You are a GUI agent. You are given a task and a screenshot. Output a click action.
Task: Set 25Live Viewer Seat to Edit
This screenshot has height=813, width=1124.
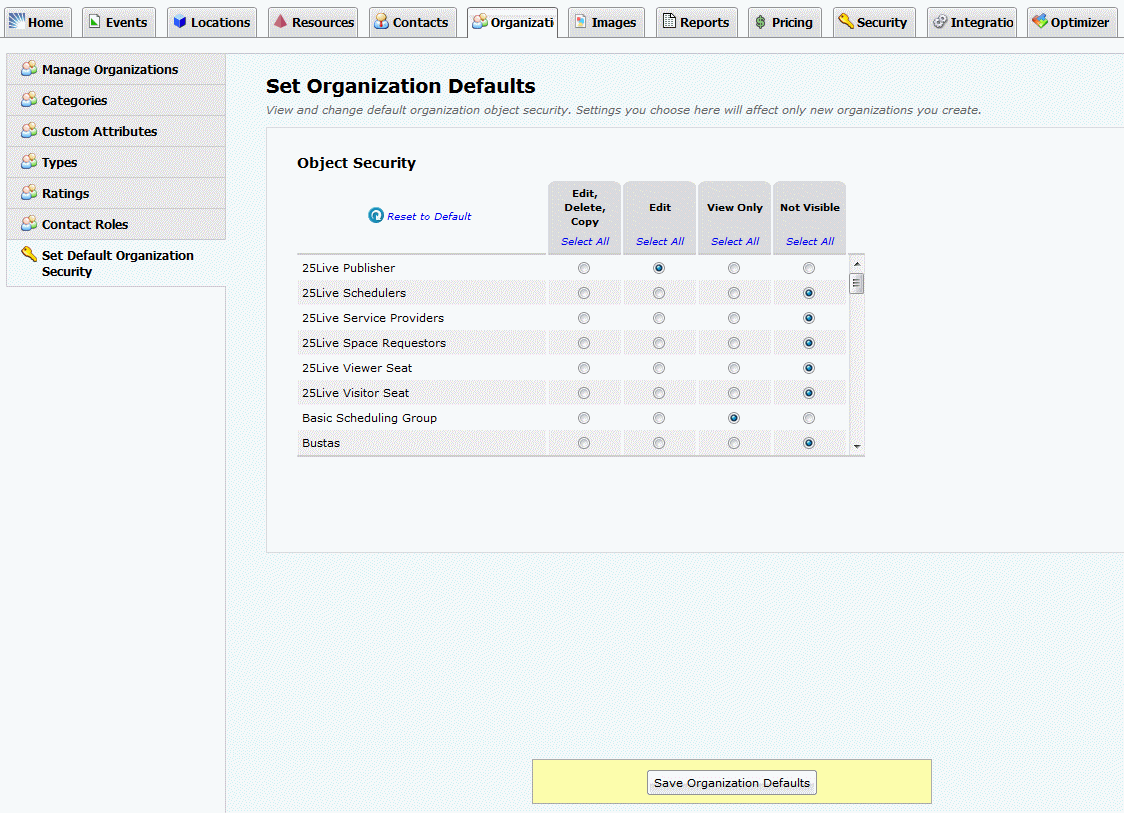659,369
